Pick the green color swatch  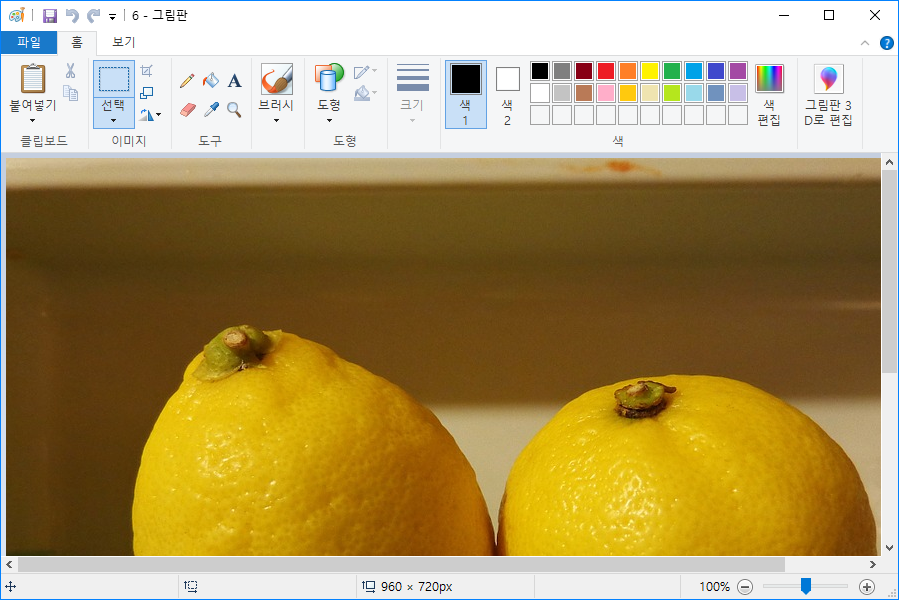click(671, 71)
